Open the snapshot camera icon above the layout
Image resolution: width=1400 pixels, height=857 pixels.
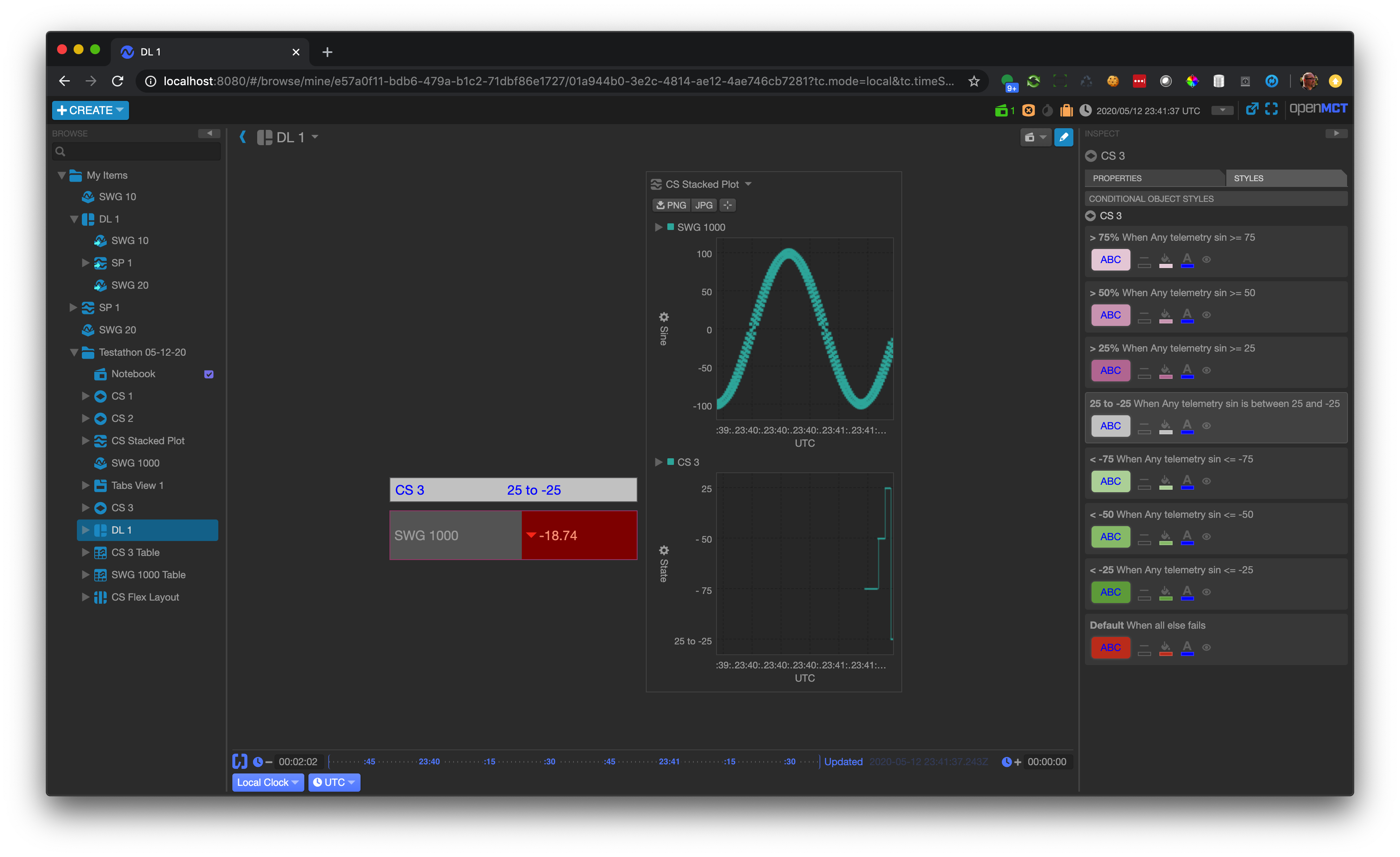click(x=1032, y=137)
